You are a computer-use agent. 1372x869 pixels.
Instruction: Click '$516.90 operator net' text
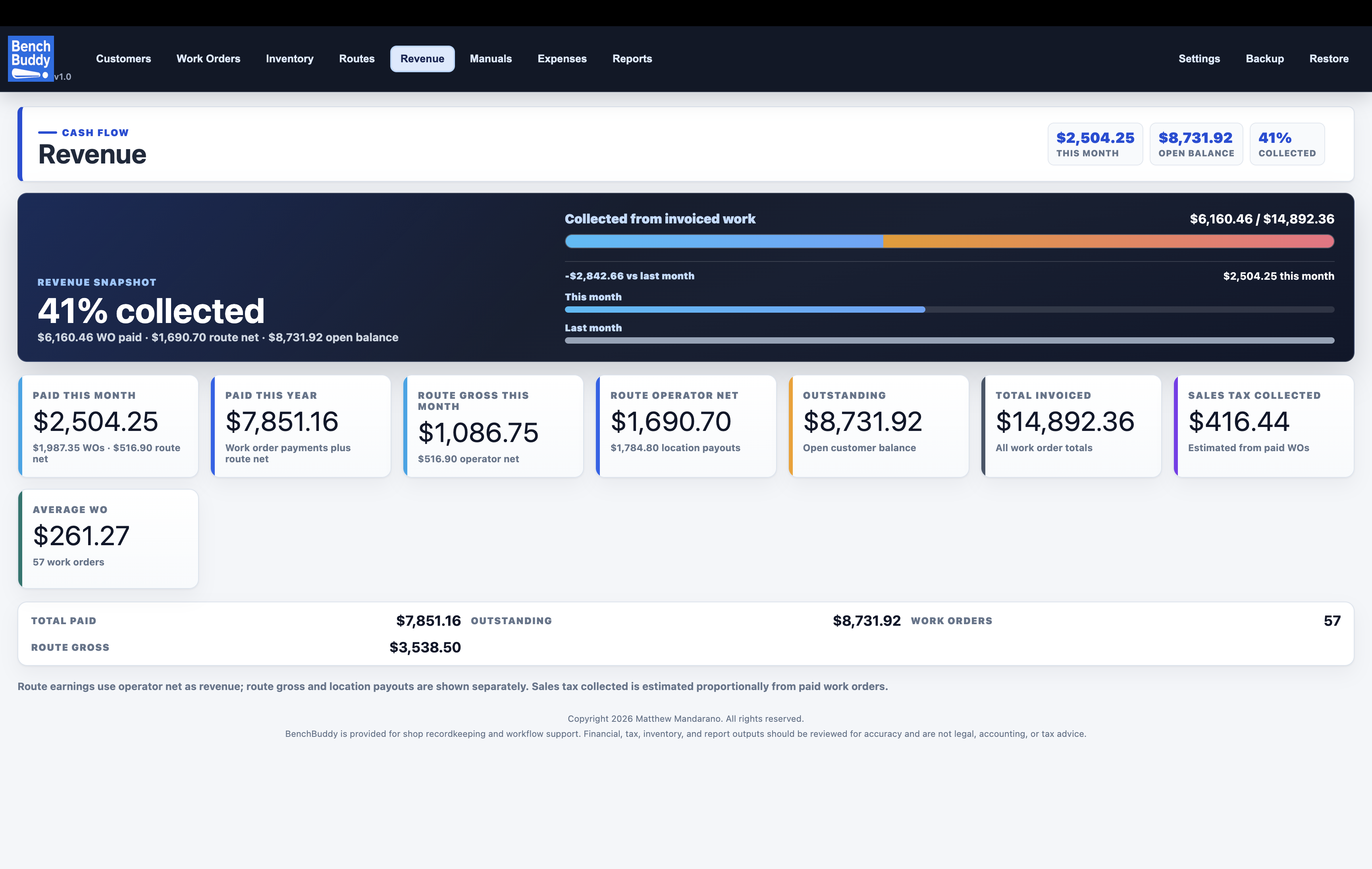(468, 459)
